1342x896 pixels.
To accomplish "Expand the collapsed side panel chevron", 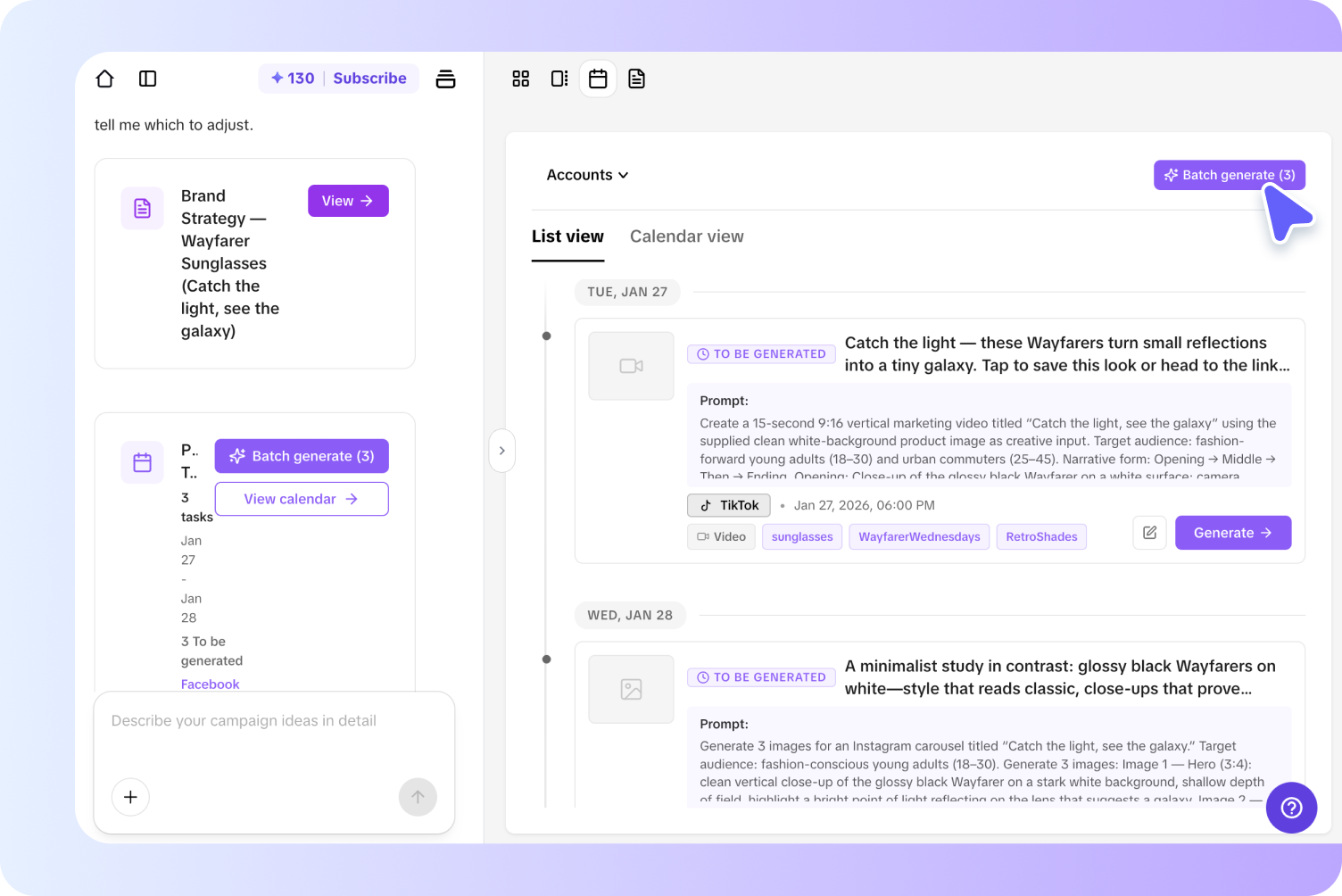I will (x=502, y=451).
